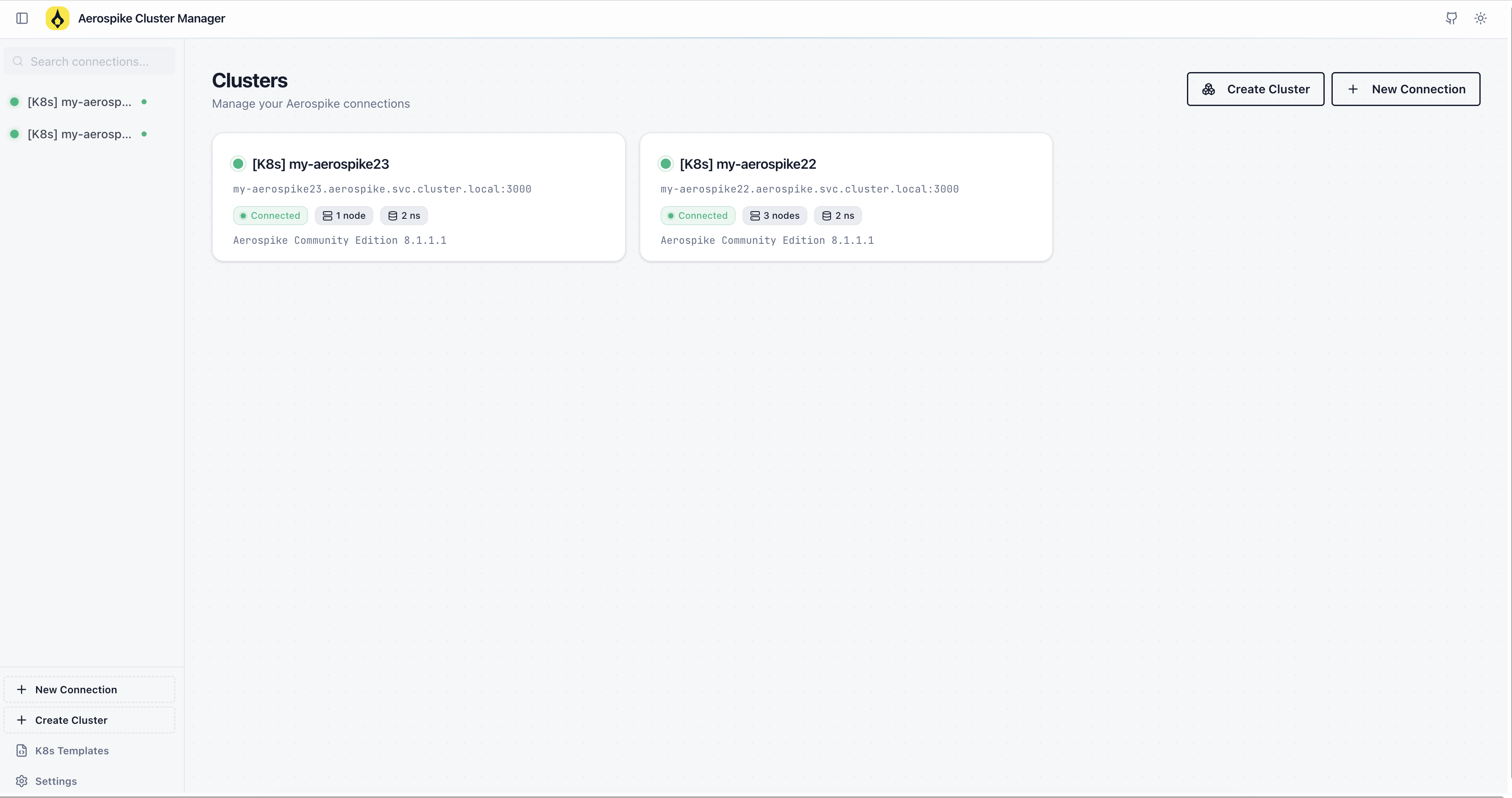Click the Search connections input field

tap(89, 61)
